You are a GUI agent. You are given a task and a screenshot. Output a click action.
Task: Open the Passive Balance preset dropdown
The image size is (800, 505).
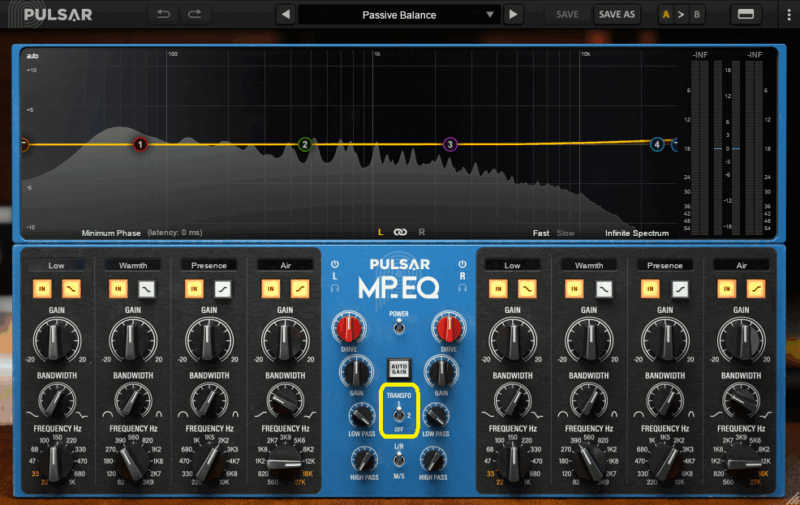[x=399, y=15]
